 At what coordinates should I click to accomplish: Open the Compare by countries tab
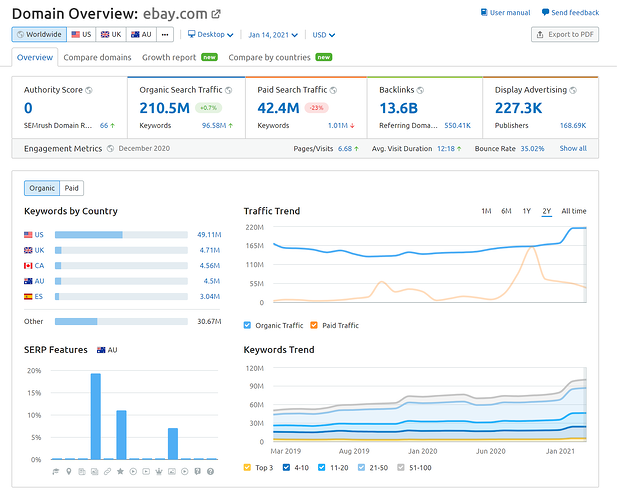pyautogui.click(x=280, y=57)
